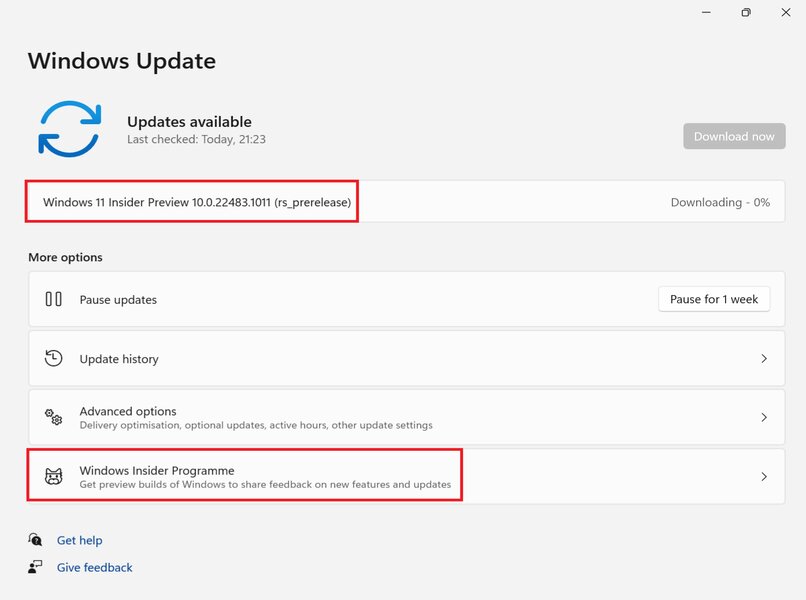The width and height of the screenshot is (806, 600).
Task: Click the Downloading 0% progress indicator
Action: 720,202
